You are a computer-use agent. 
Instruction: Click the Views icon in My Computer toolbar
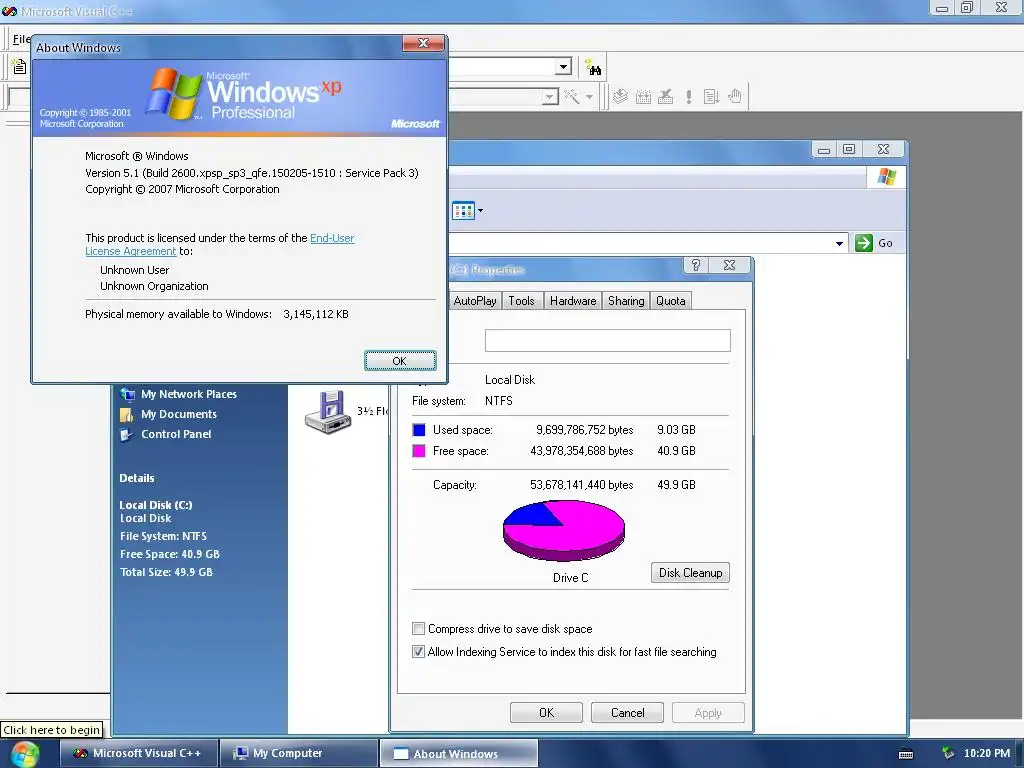pyautogui.click(x=463, y=211)
